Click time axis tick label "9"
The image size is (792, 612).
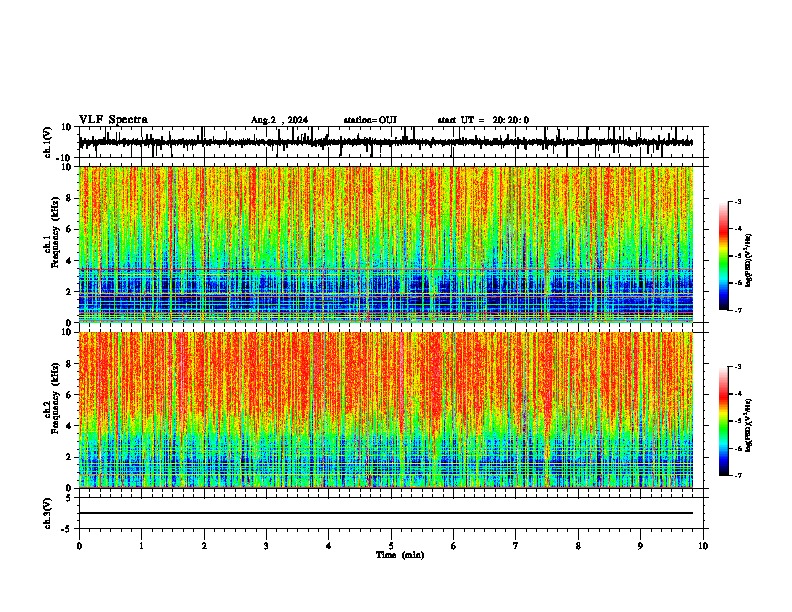click(640, 546)
